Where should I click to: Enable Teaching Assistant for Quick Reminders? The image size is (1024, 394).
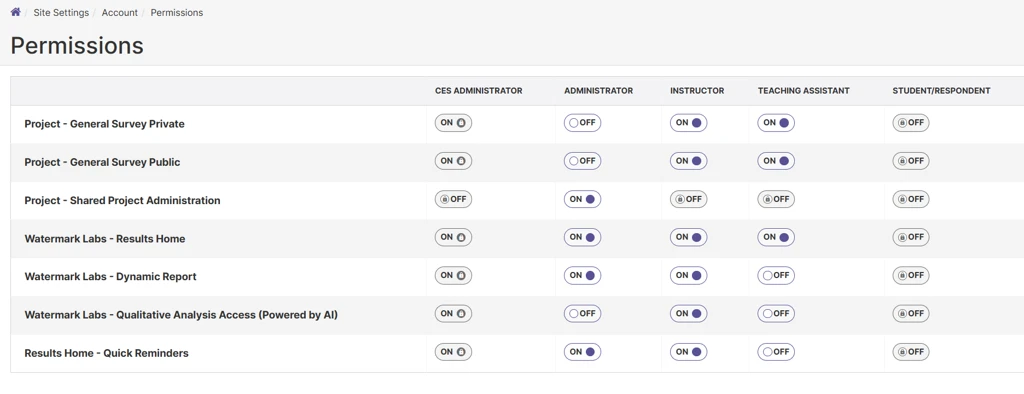coord(776,352)
